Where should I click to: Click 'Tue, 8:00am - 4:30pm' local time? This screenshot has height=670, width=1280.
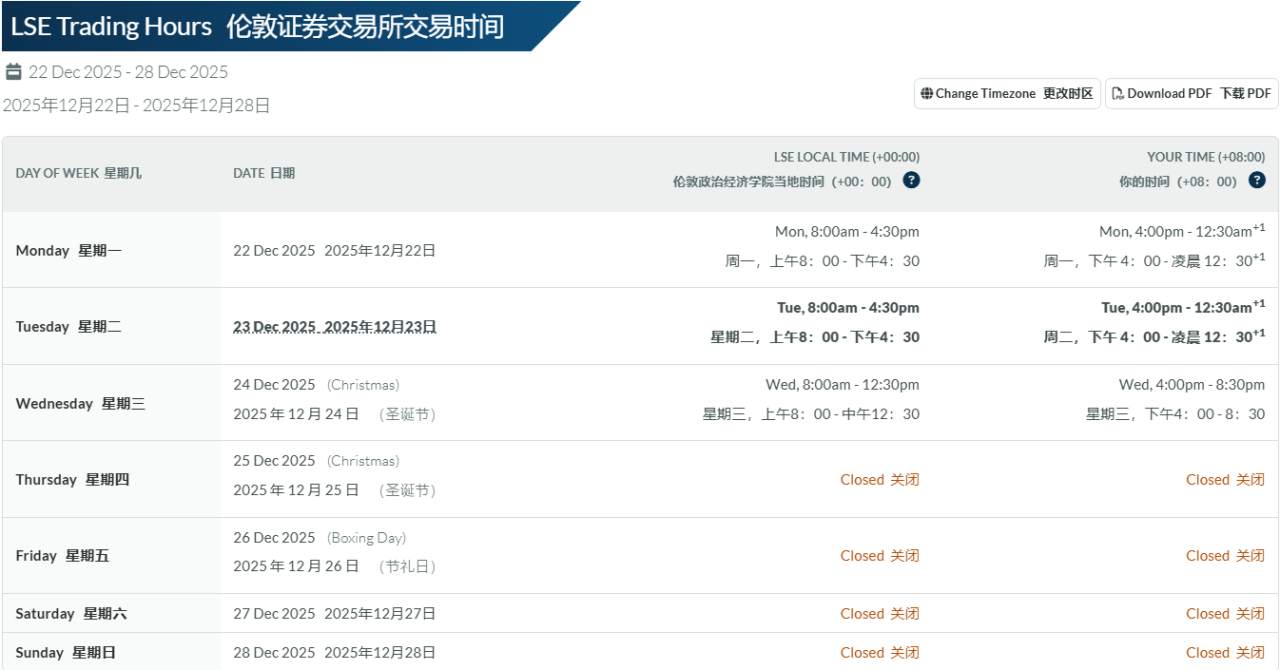click(x=848, y=308)
